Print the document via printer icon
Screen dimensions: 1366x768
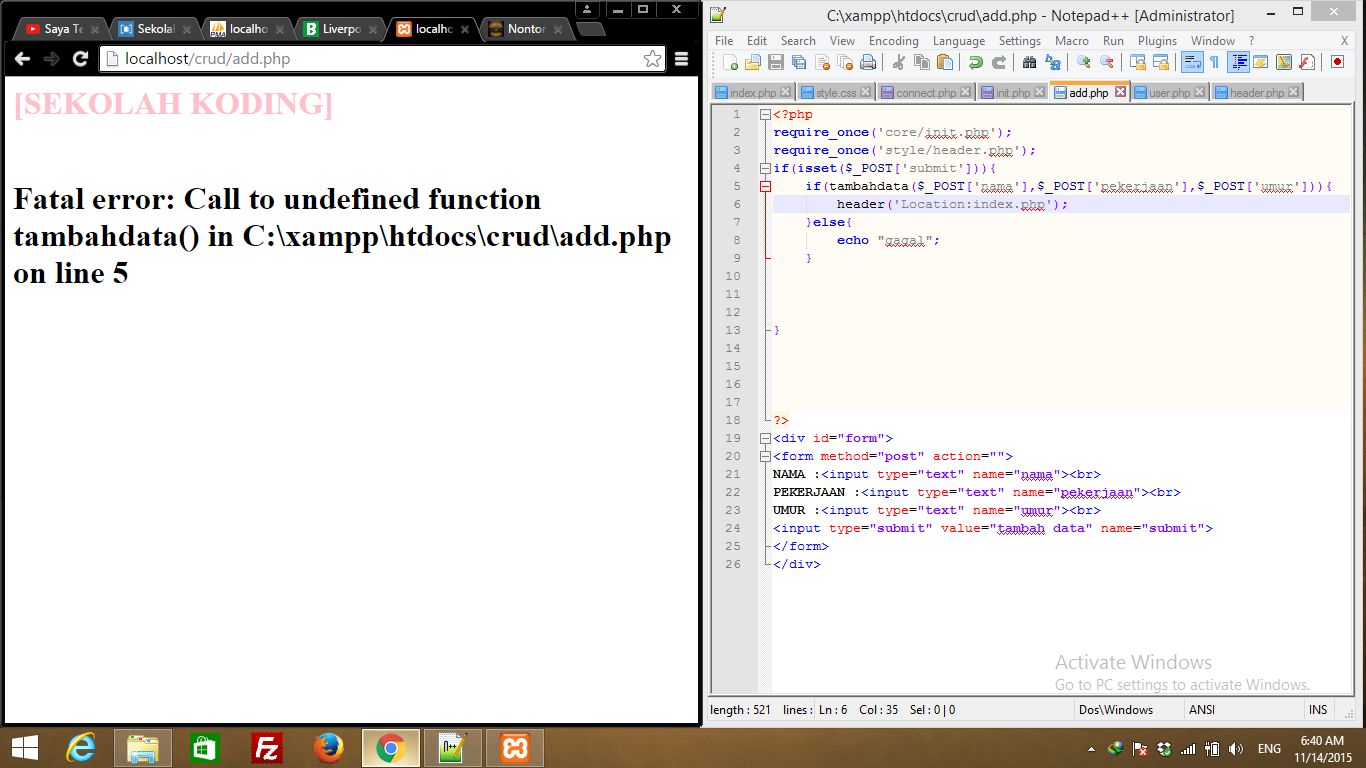click(x=868, y=62)
